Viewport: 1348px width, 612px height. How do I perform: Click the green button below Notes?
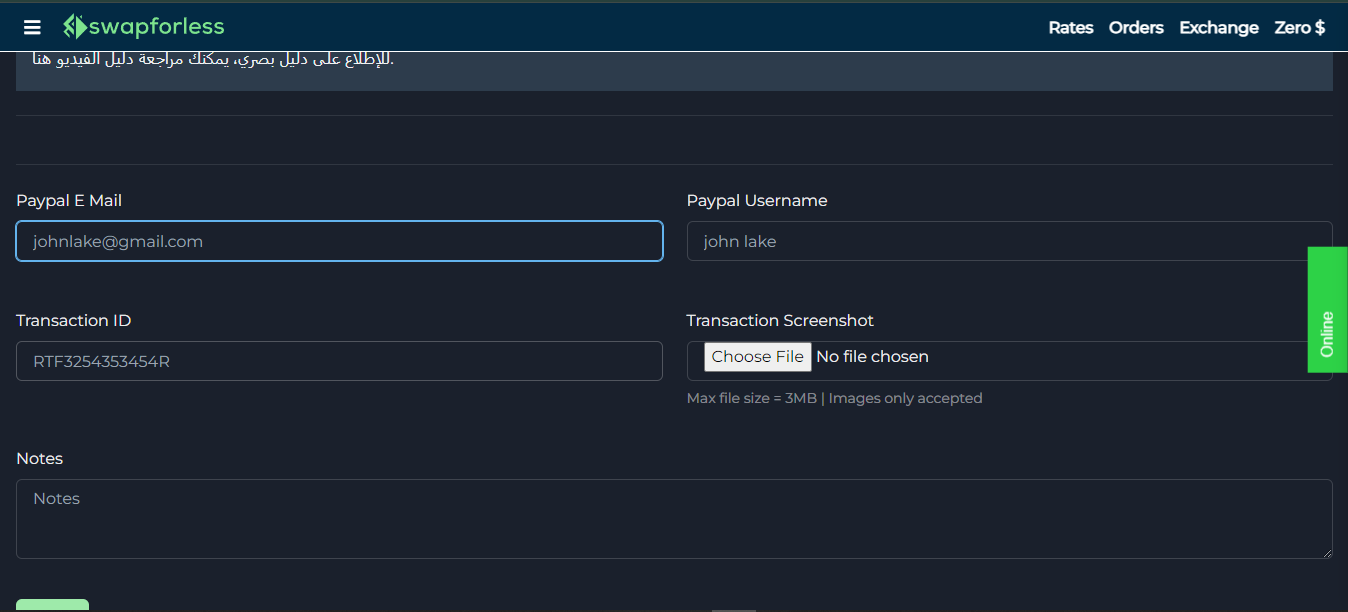[53, 605]
